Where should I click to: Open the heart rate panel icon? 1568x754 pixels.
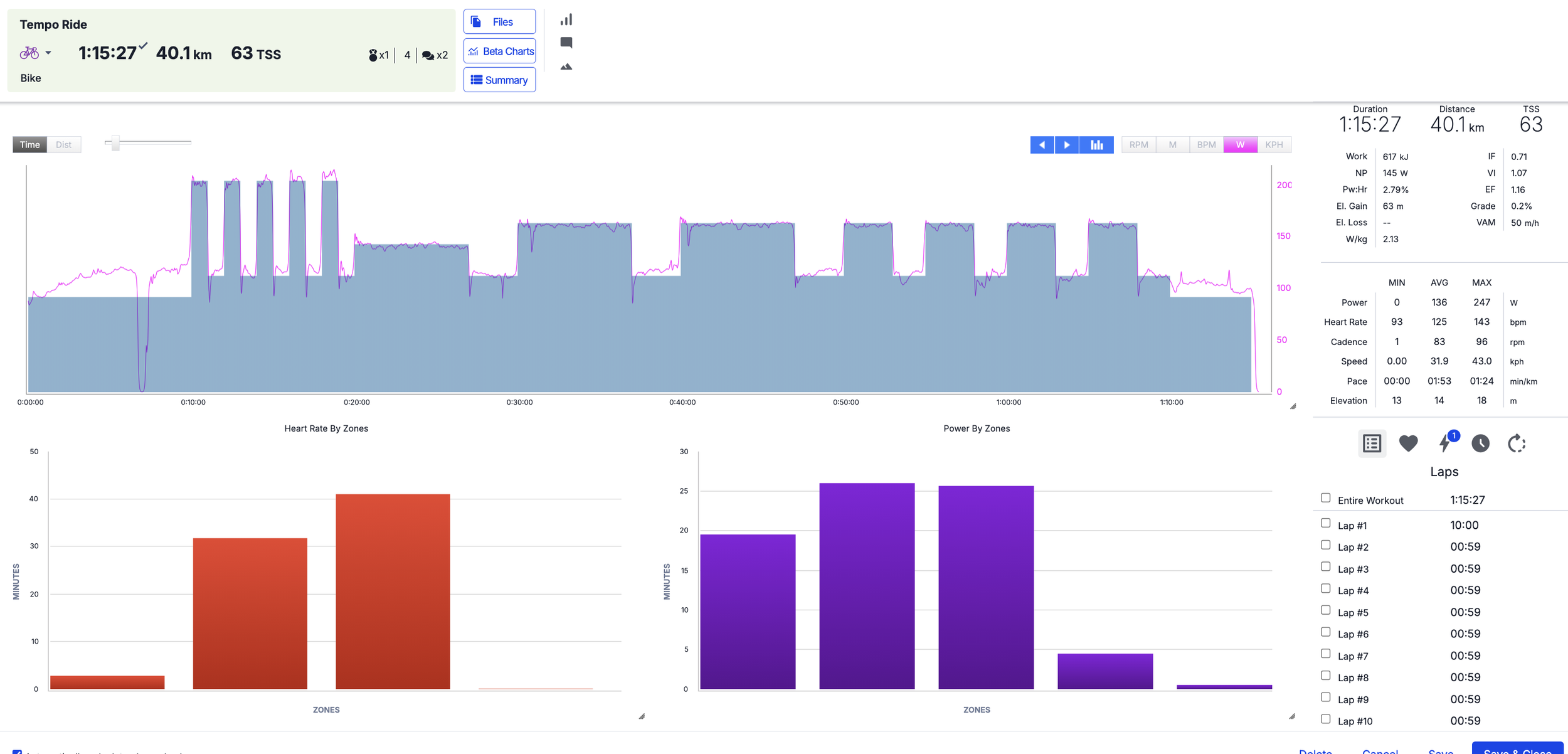click(1408, 443)
